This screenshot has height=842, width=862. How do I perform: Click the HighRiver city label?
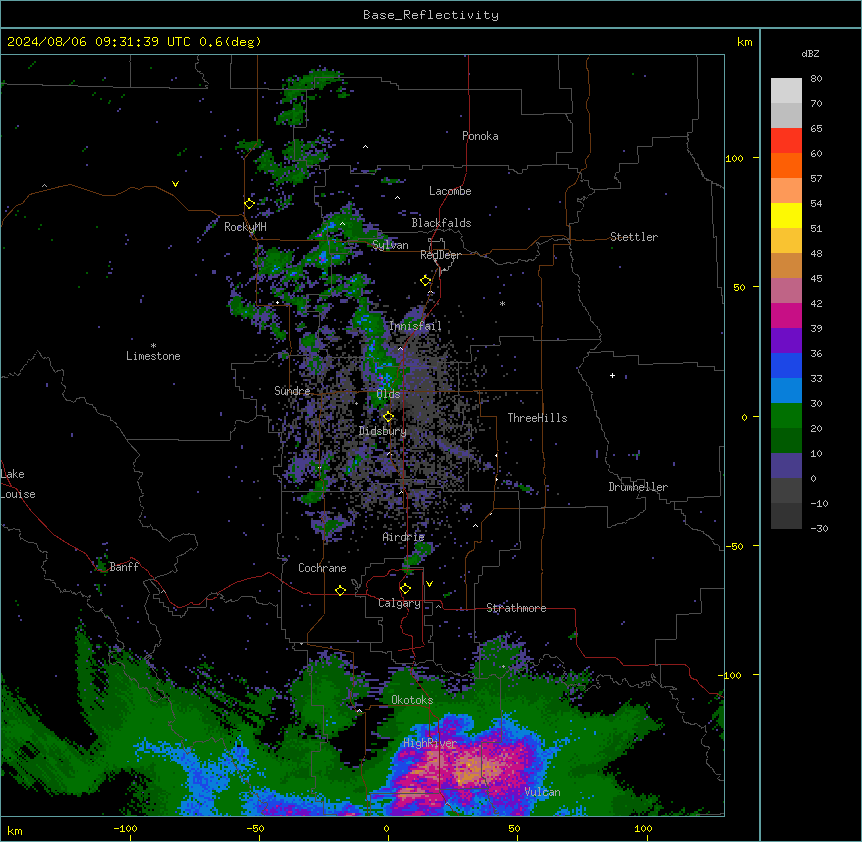430,744
